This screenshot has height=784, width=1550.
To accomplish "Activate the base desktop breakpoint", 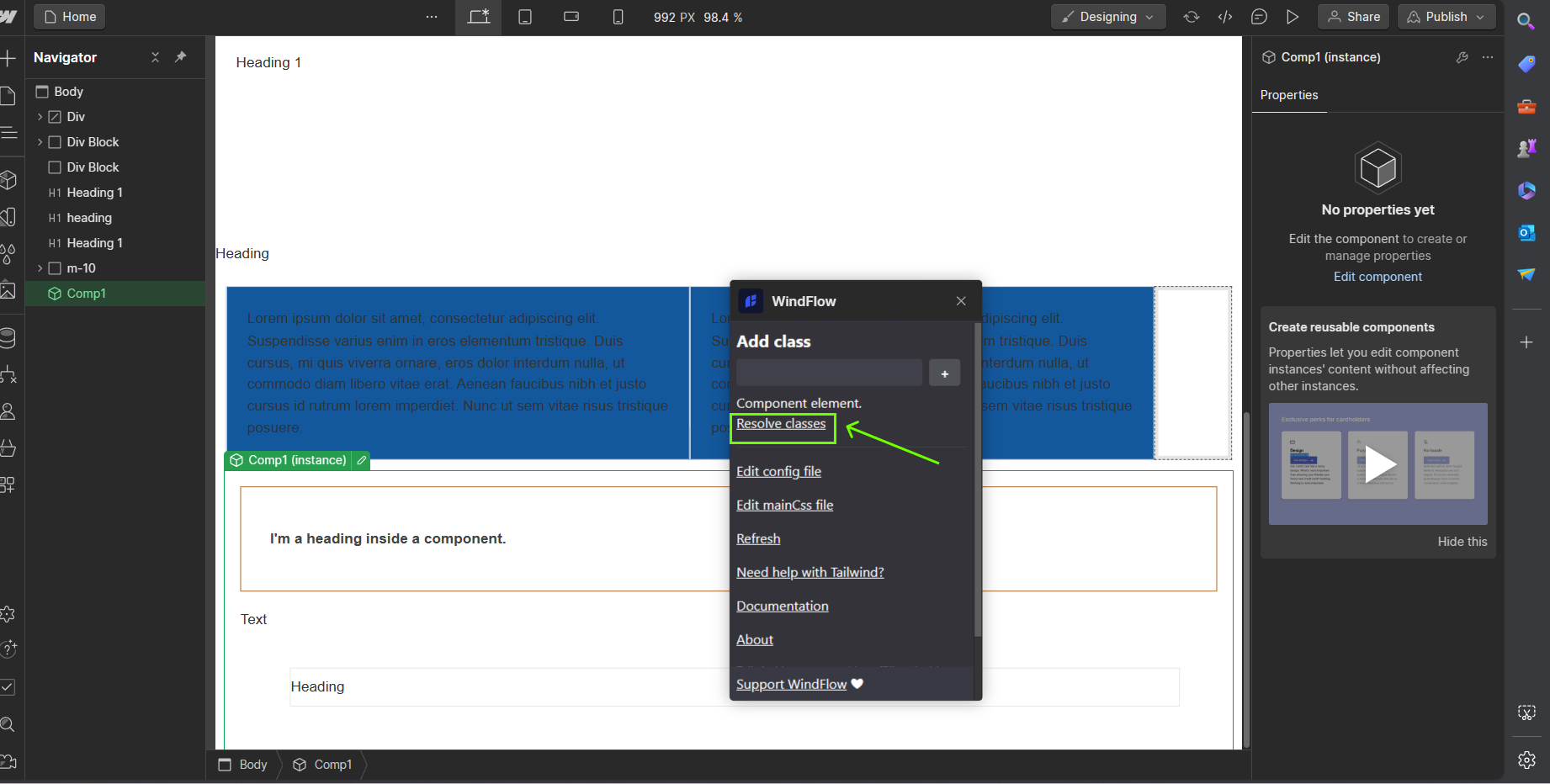I will (x=479, y=17).
